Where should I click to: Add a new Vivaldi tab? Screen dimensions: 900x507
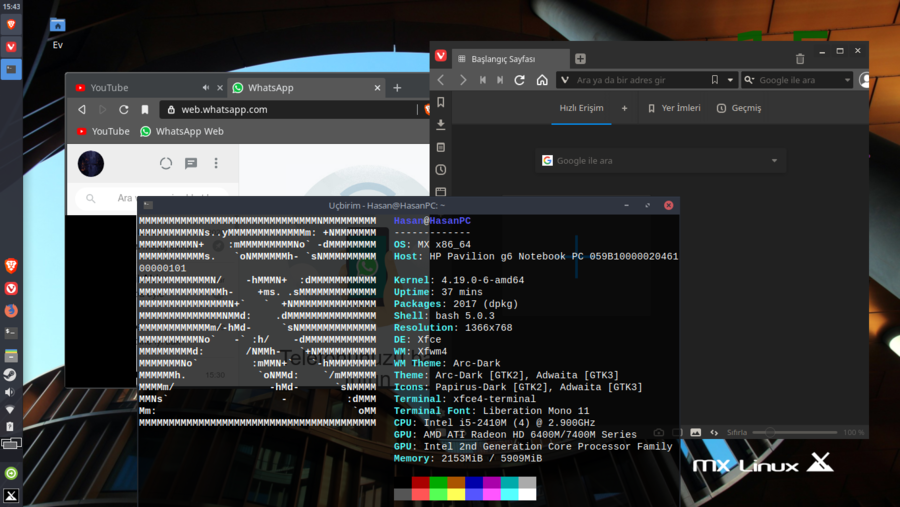580,59
